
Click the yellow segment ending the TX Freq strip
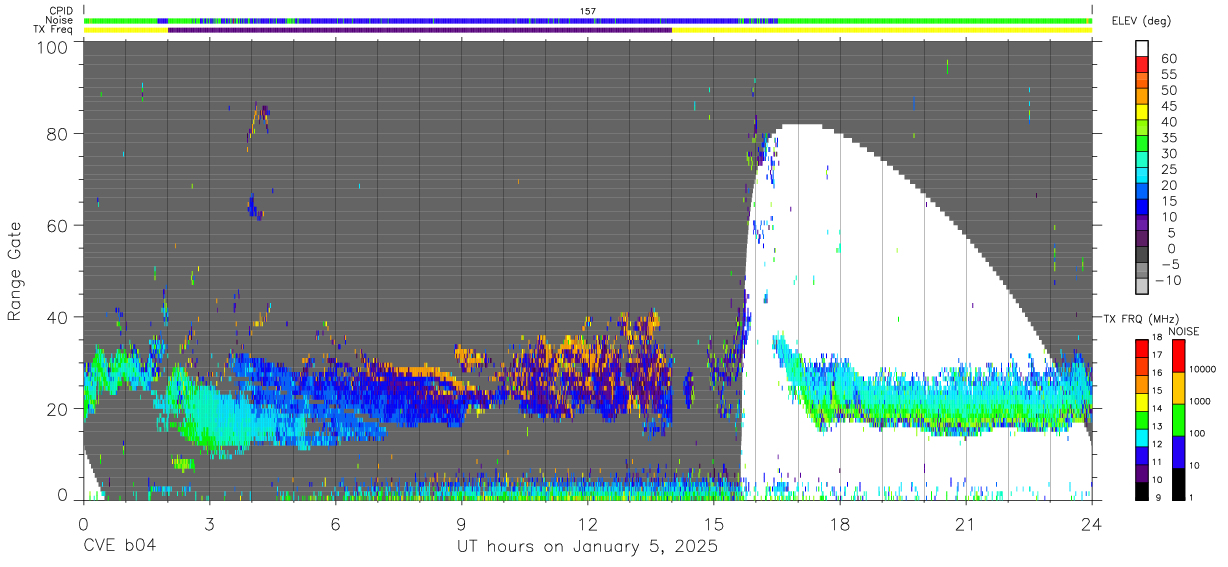pos(882,30)
